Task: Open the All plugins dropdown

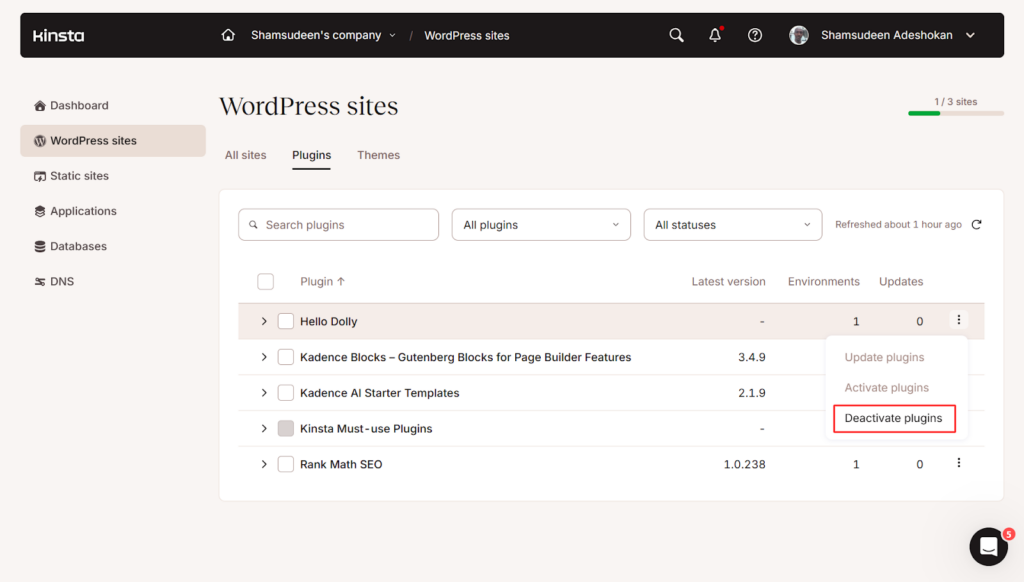Action: 541,224
